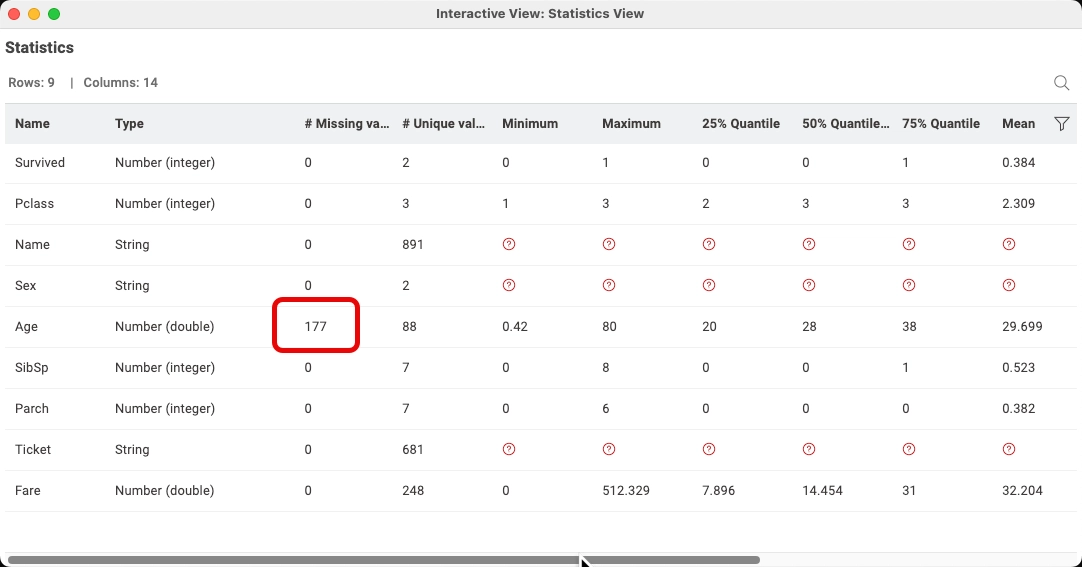Click Name row's 25% Quantile question mark icon

(x=709, y=244)
